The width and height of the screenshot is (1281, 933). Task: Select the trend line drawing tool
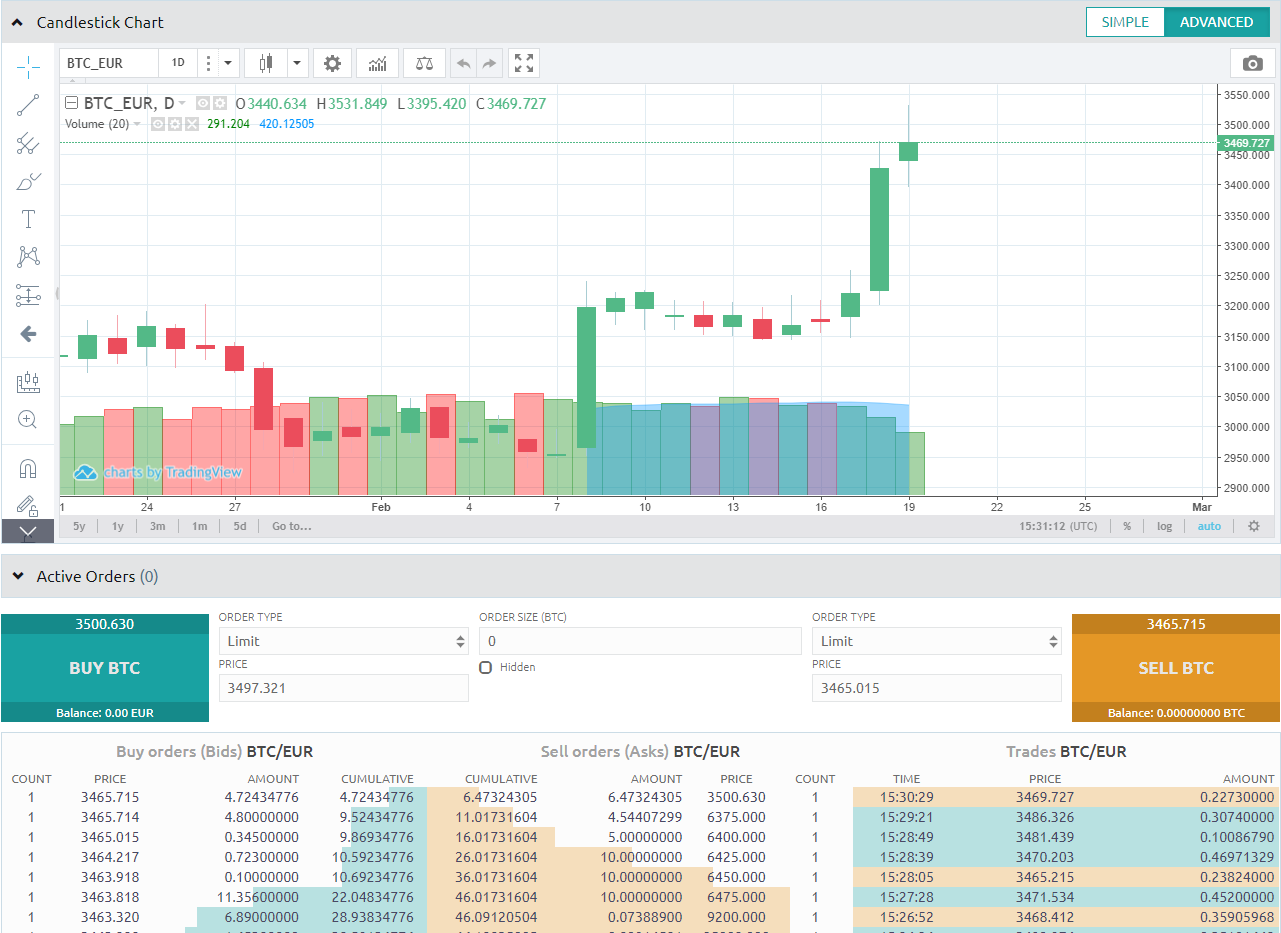pos(28,105)
